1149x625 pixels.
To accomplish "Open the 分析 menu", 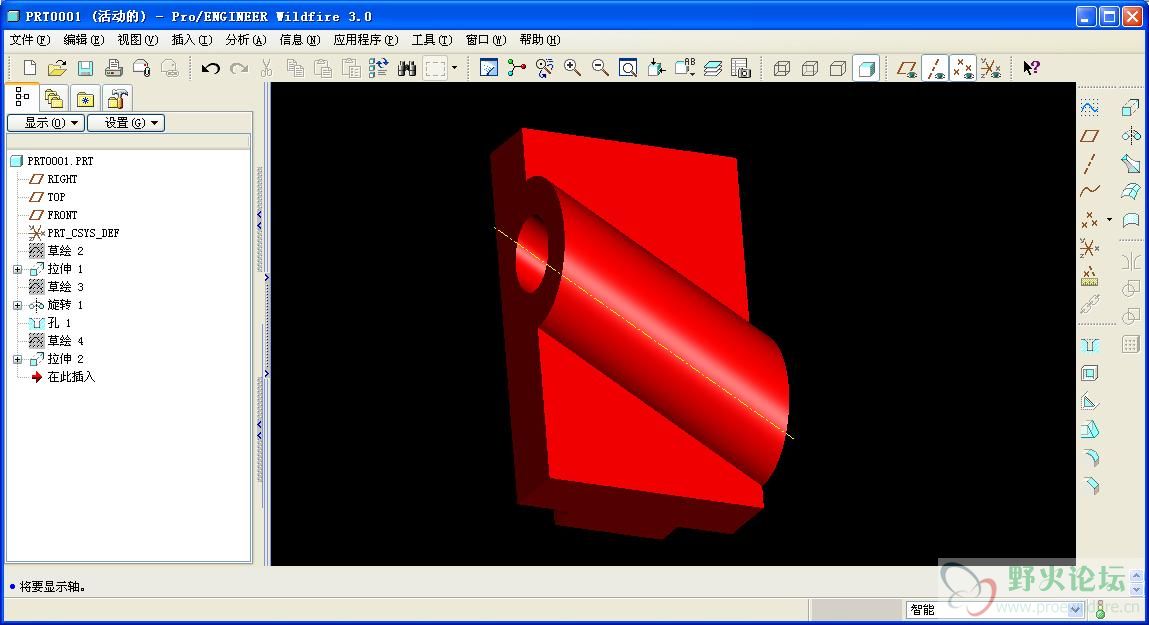I will [245, 40].
